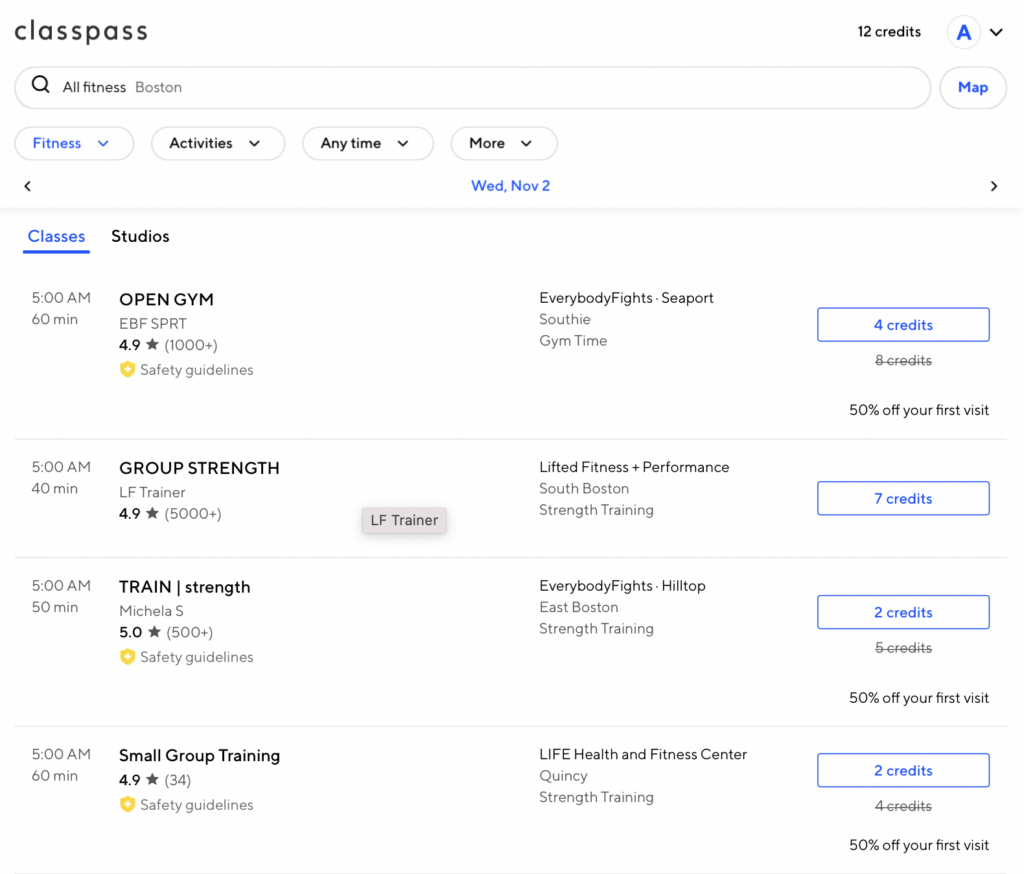This screenshot has height=874, width=1024.
Task: Open the Map view
Action: [x=972, y=87]
